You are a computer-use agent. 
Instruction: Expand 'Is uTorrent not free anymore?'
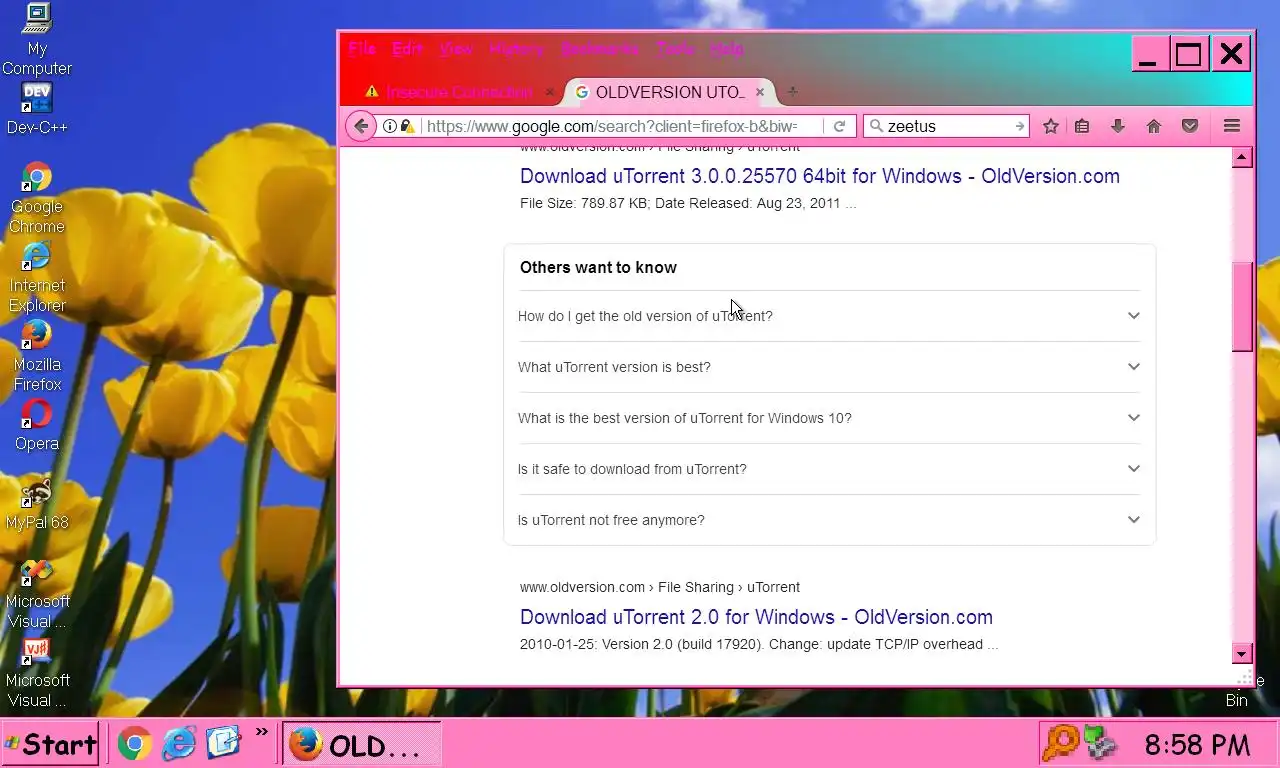(x=829, y=520)
